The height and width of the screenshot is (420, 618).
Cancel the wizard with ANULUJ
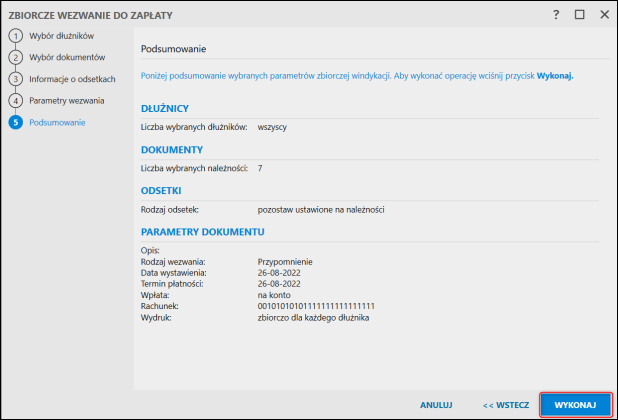tap(437, 405)
